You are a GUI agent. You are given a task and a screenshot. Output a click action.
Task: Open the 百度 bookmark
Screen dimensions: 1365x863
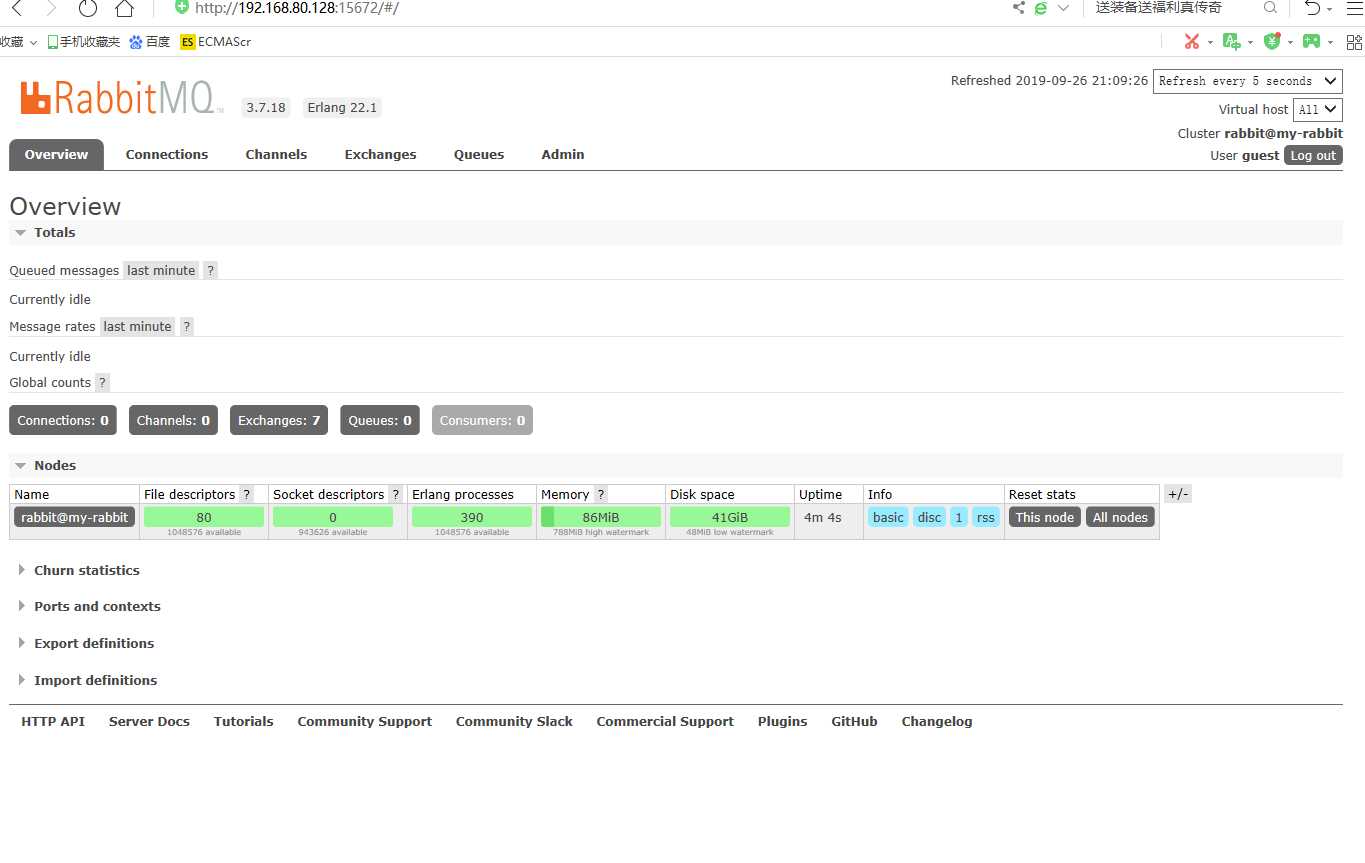(x=150, y=42)
